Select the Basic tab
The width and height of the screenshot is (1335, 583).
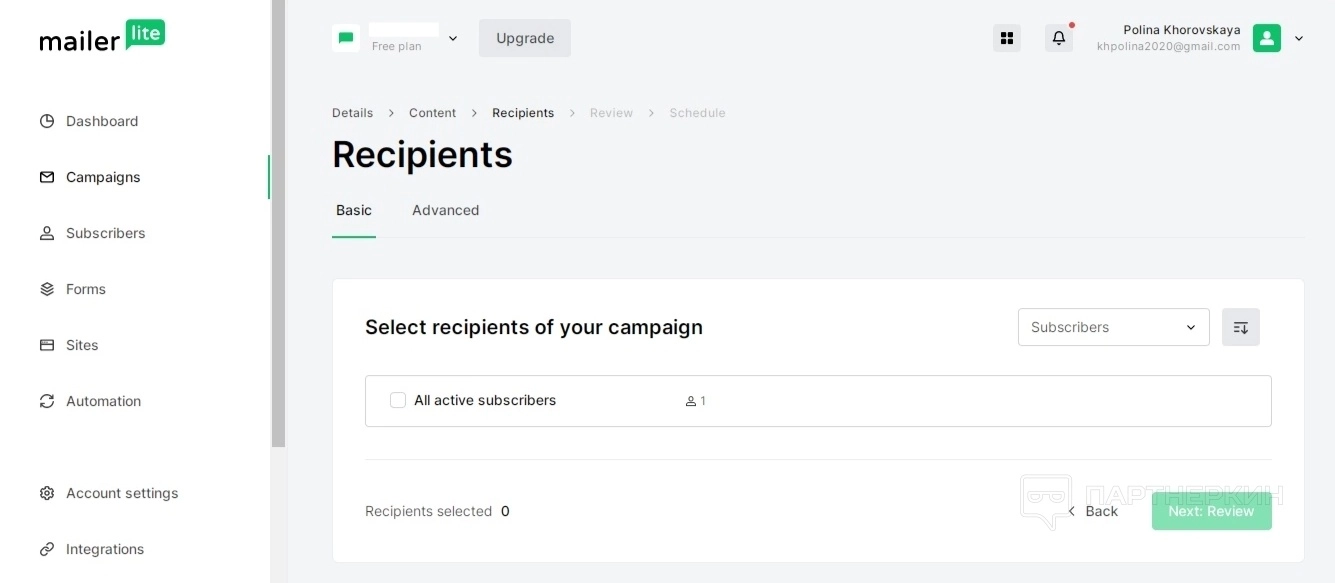(x=354, y=210)
